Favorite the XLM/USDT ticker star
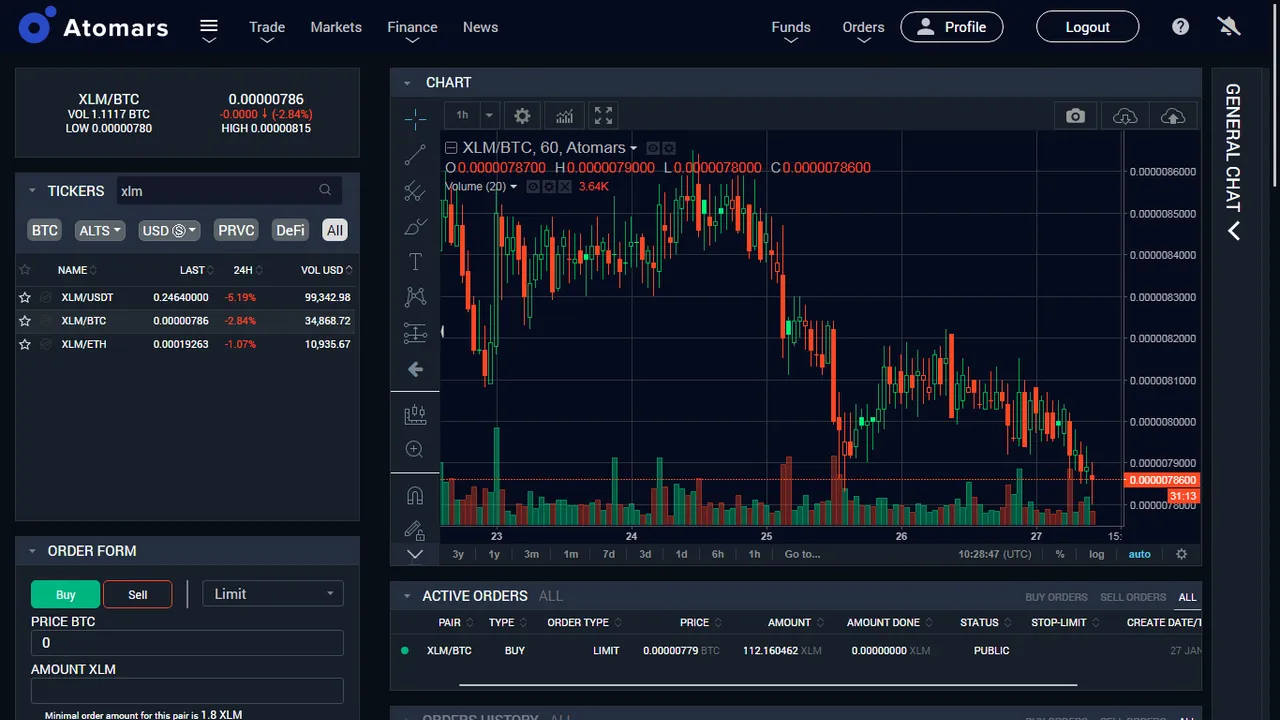 click(x=25, y=297)
